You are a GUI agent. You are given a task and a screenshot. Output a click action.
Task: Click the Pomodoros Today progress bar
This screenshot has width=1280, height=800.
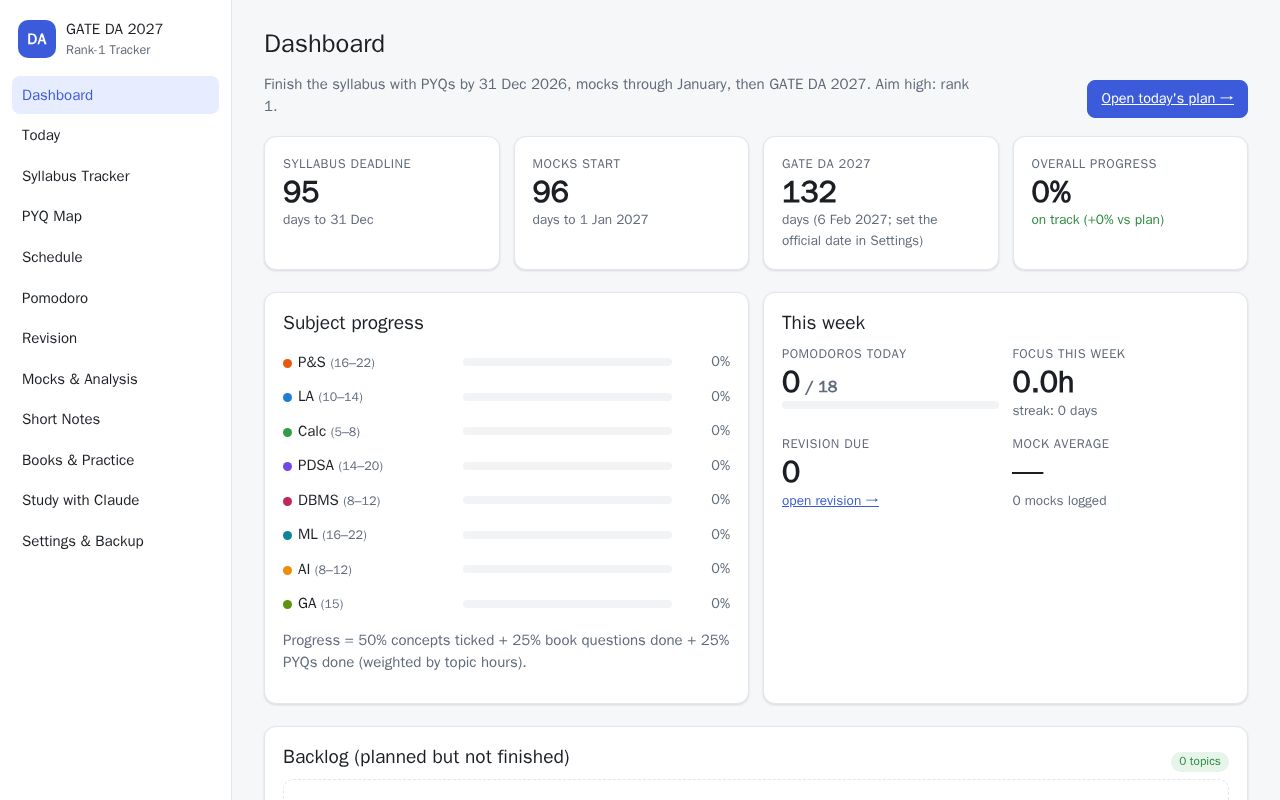pos(890,405)
